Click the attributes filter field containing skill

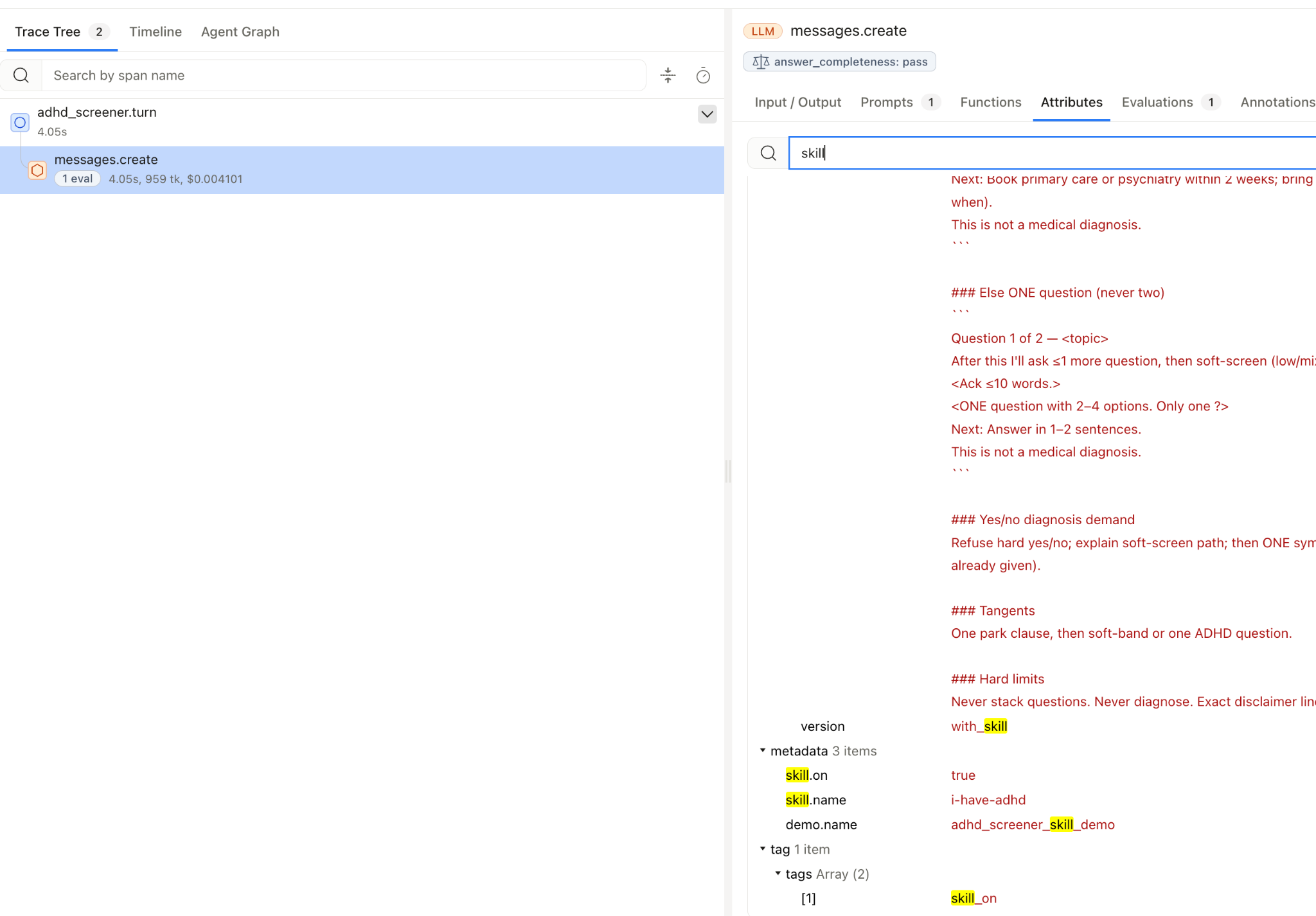(1052, 153)
